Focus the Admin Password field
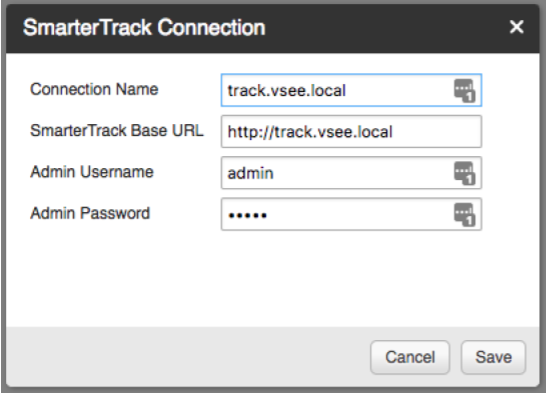The width and height of the screenshot is (546, 393). (351, 214)
